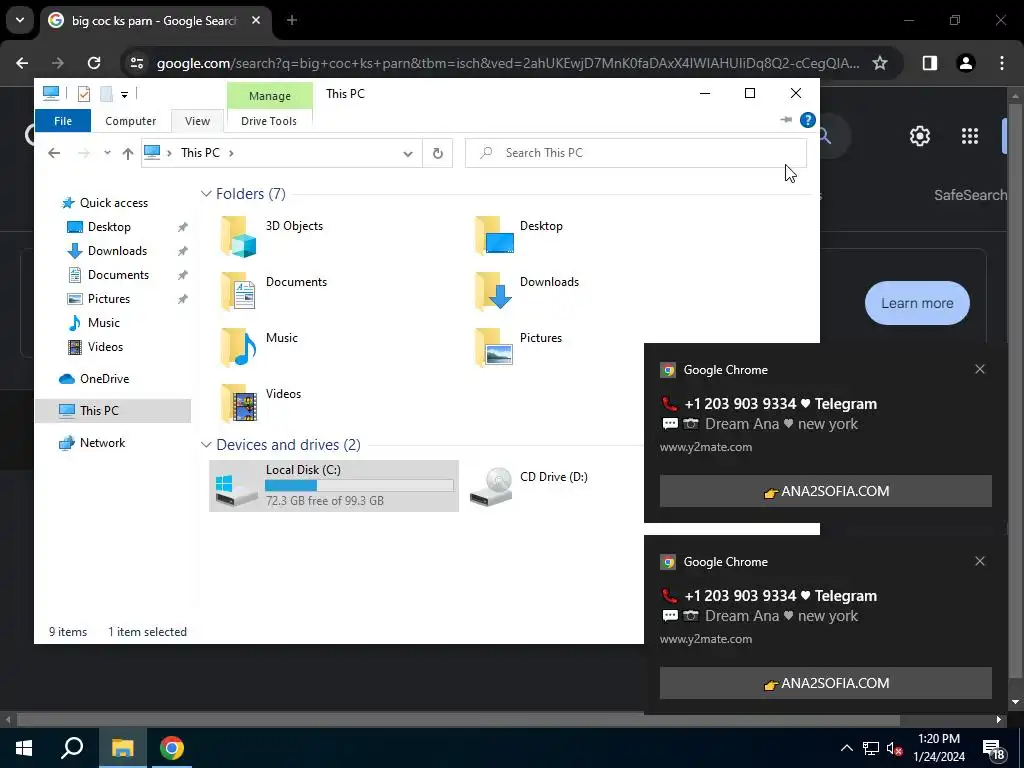Image resolution: width=1024 pixels, height=768 pixels.
Task: Go back in File Explorer
Action: pos(54,153)
